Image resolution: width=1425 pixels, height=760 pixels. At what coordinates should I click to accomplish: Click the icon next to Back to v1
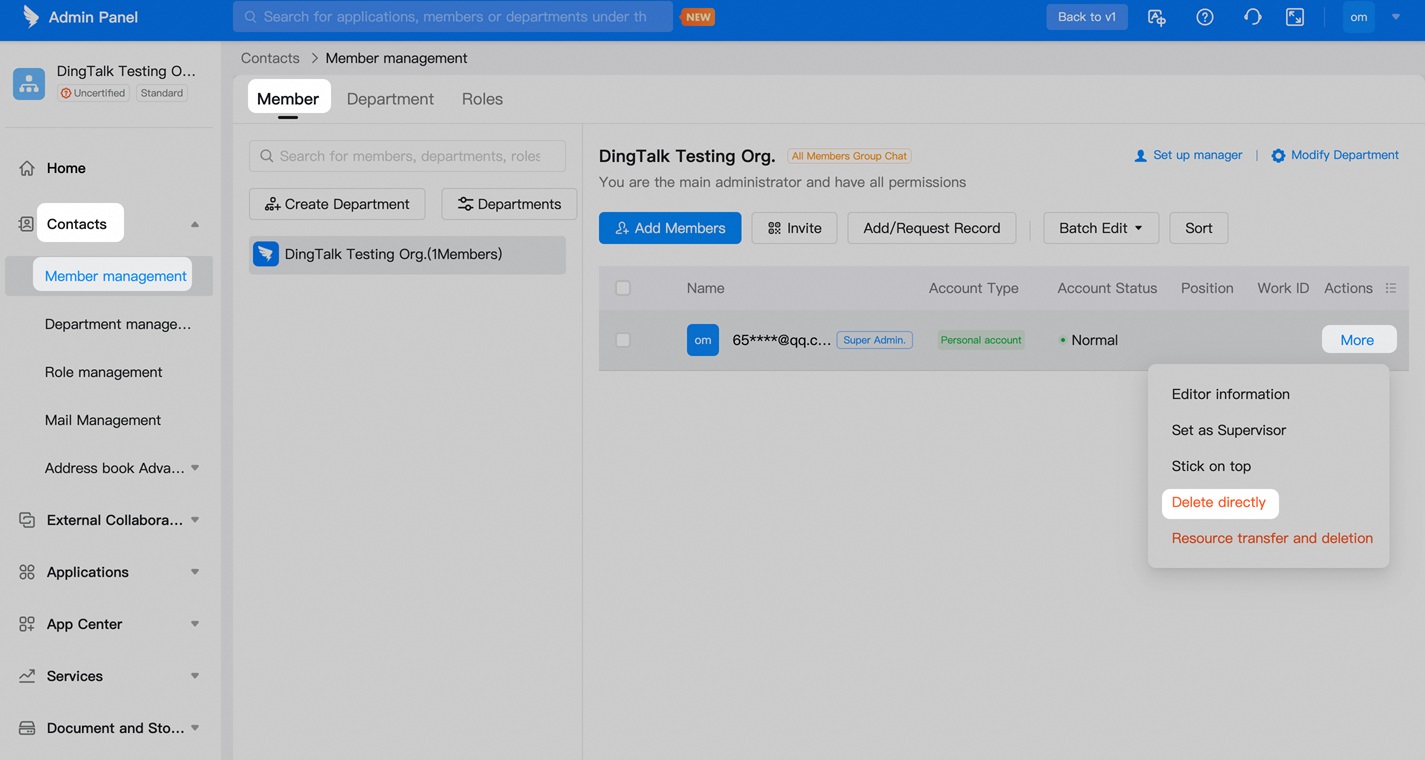[1157, 17]
